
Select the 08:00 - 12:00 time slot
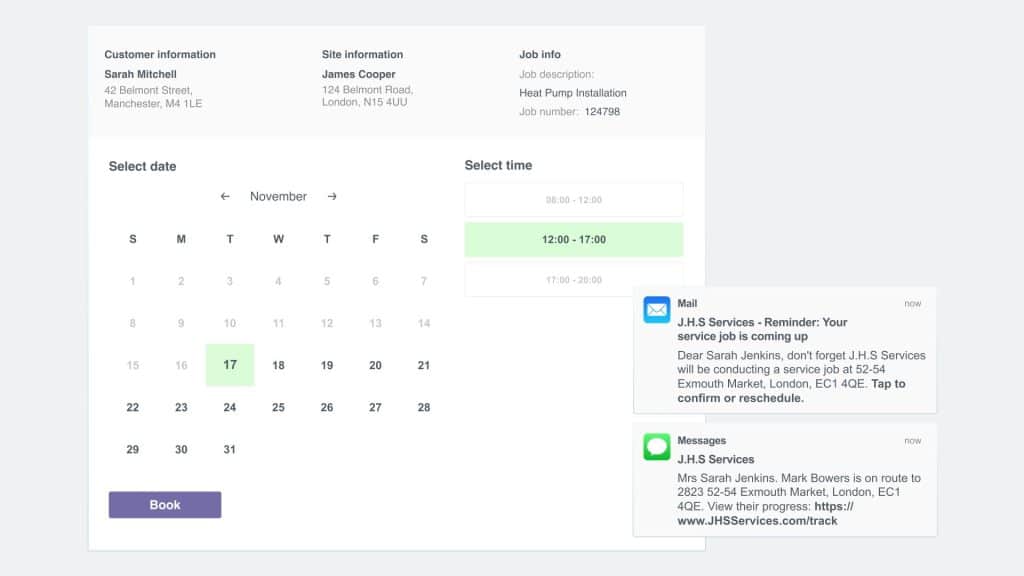[x=573, y=200]
